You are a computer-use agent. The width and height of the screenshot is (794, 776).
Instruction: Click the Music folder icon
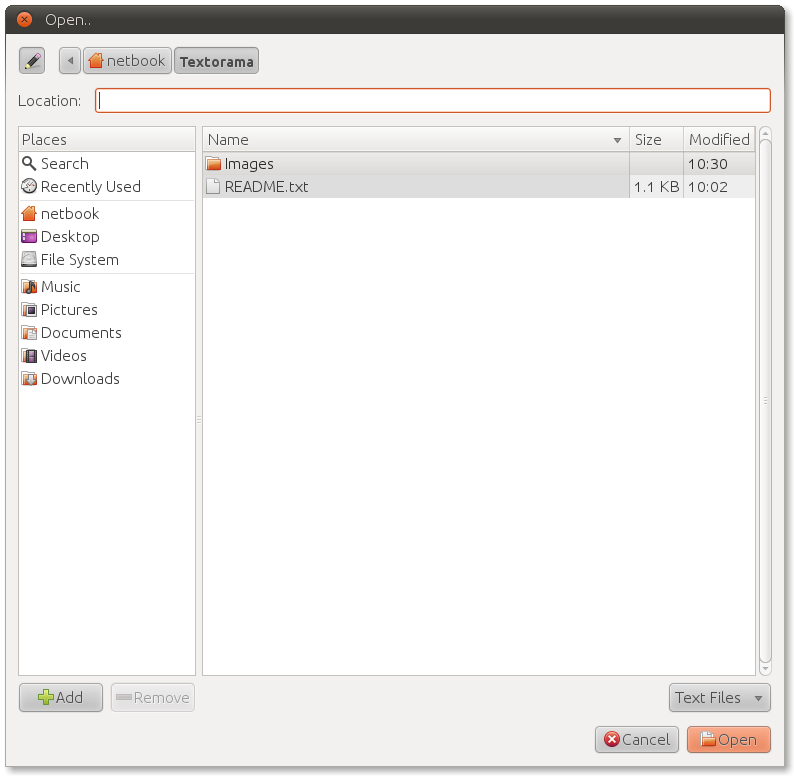[x=29, y=287]
